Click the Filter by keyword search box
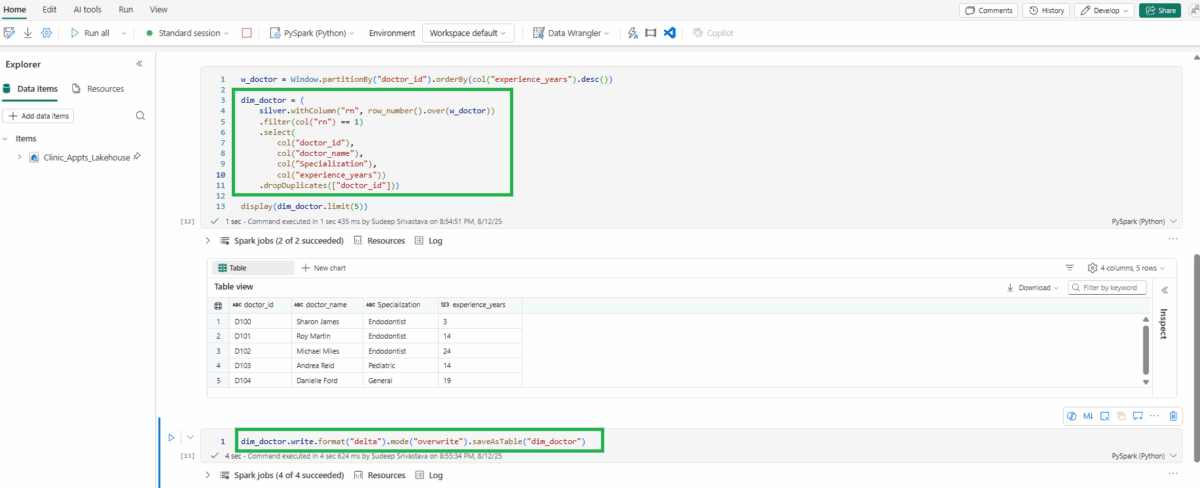1200x488 pixels. click(x=1107, y=287)
